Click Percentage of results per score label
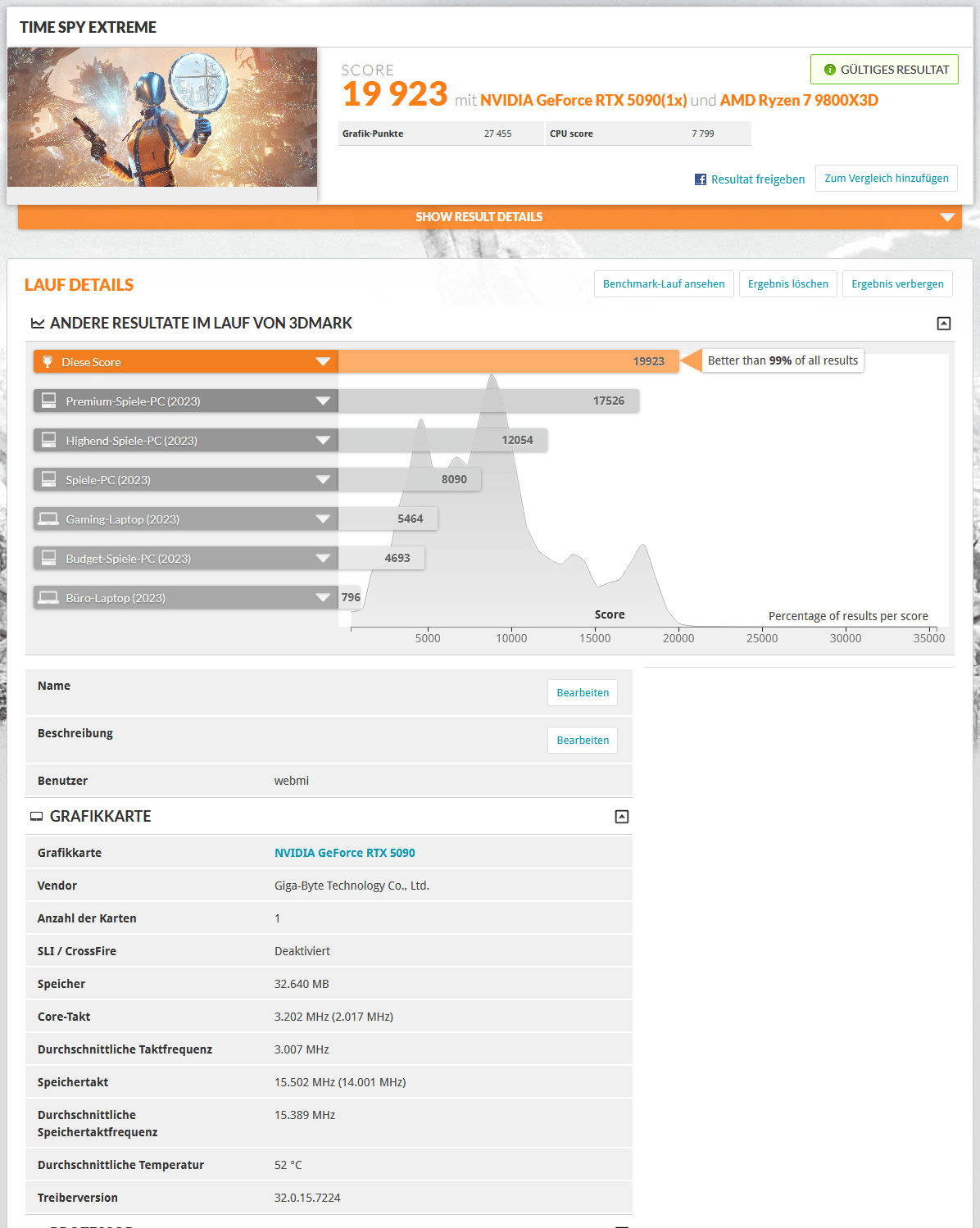The image size is (980, 1228). click(848, 616)
